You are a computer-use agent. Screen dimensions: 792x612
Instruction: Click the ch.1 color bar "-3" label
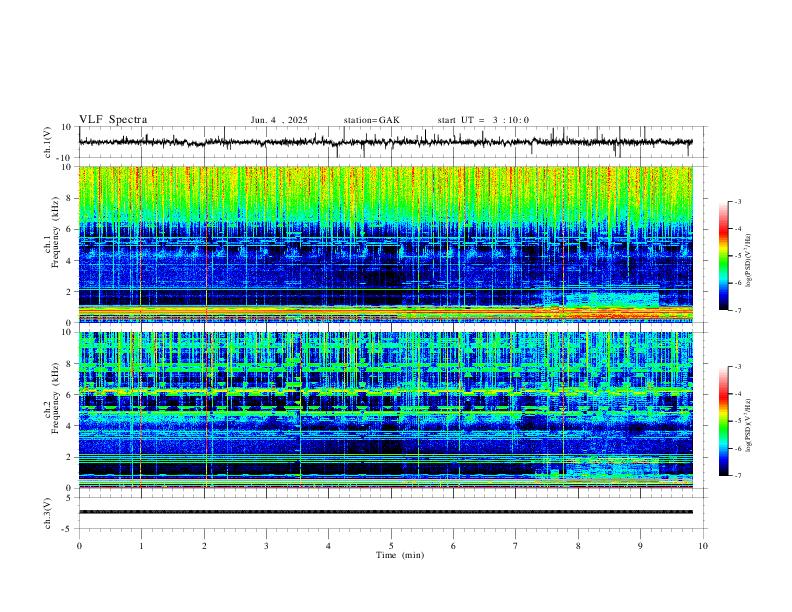click(738, 202)
